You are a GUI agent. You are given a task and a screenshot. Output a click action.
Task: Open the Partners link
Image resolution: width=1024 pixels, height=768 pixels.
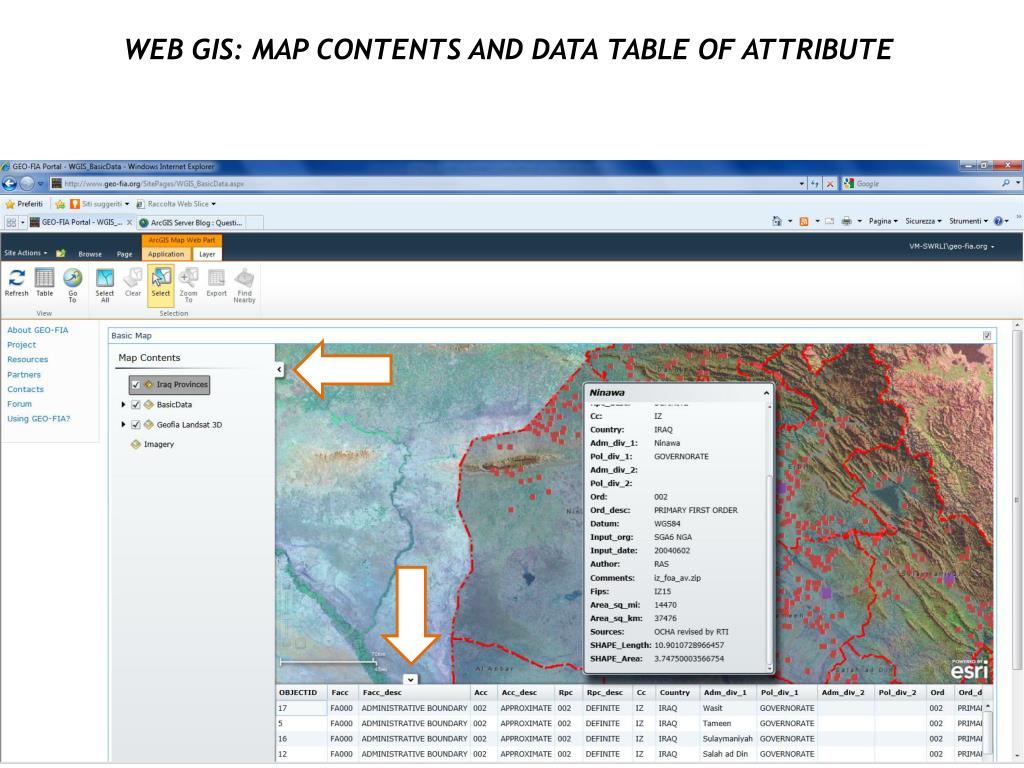tap(24, 375)
